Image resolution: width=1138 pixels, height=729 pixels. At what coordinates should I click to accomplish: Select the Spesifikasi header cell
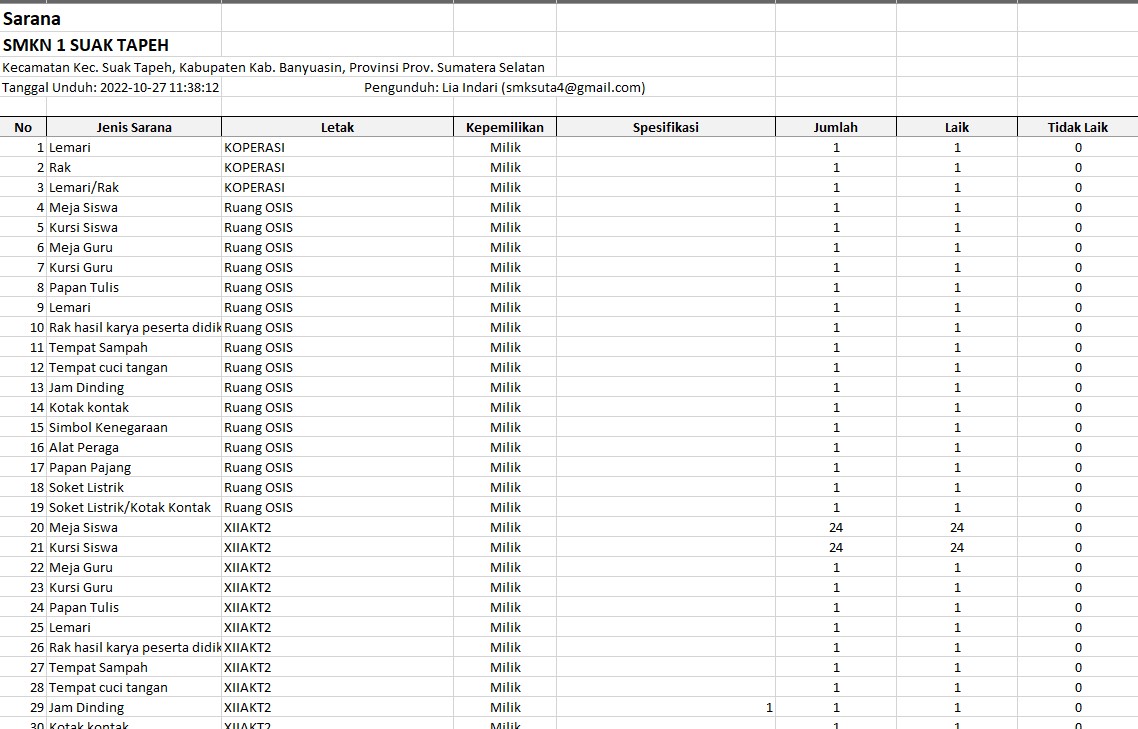tap(665, 127)
